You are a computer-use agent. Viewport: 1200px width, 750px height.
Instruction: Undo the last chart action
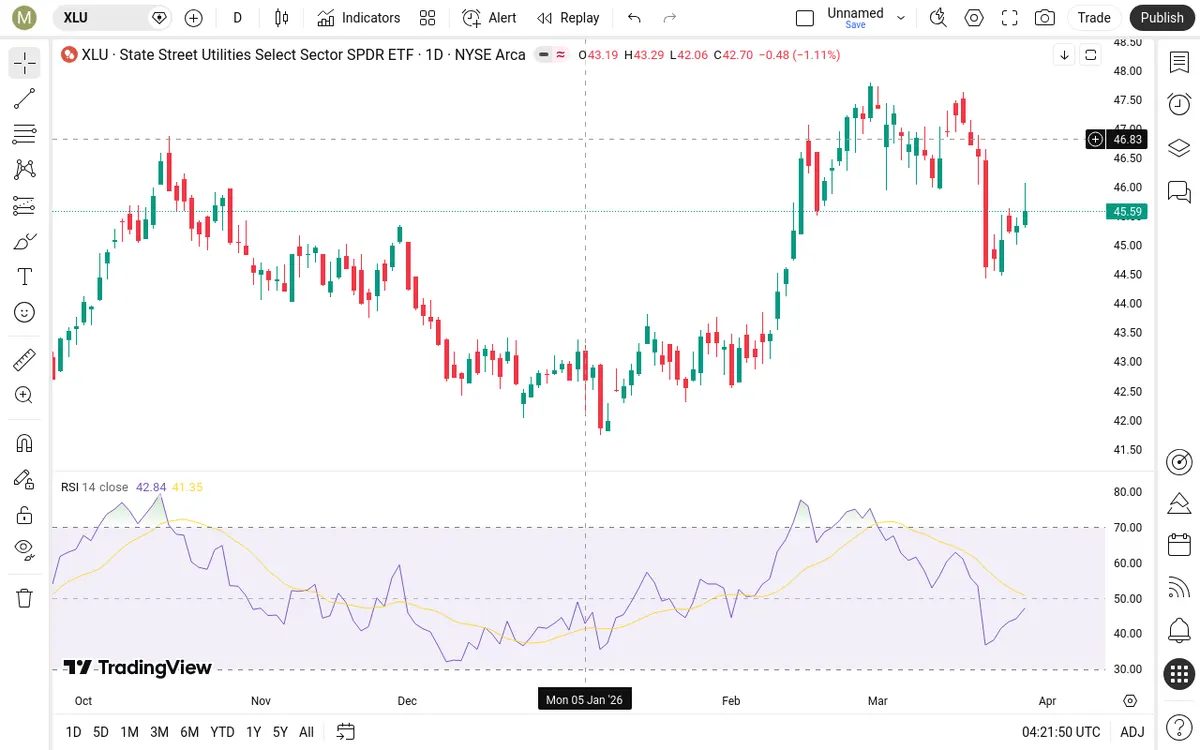coord(634,18)
